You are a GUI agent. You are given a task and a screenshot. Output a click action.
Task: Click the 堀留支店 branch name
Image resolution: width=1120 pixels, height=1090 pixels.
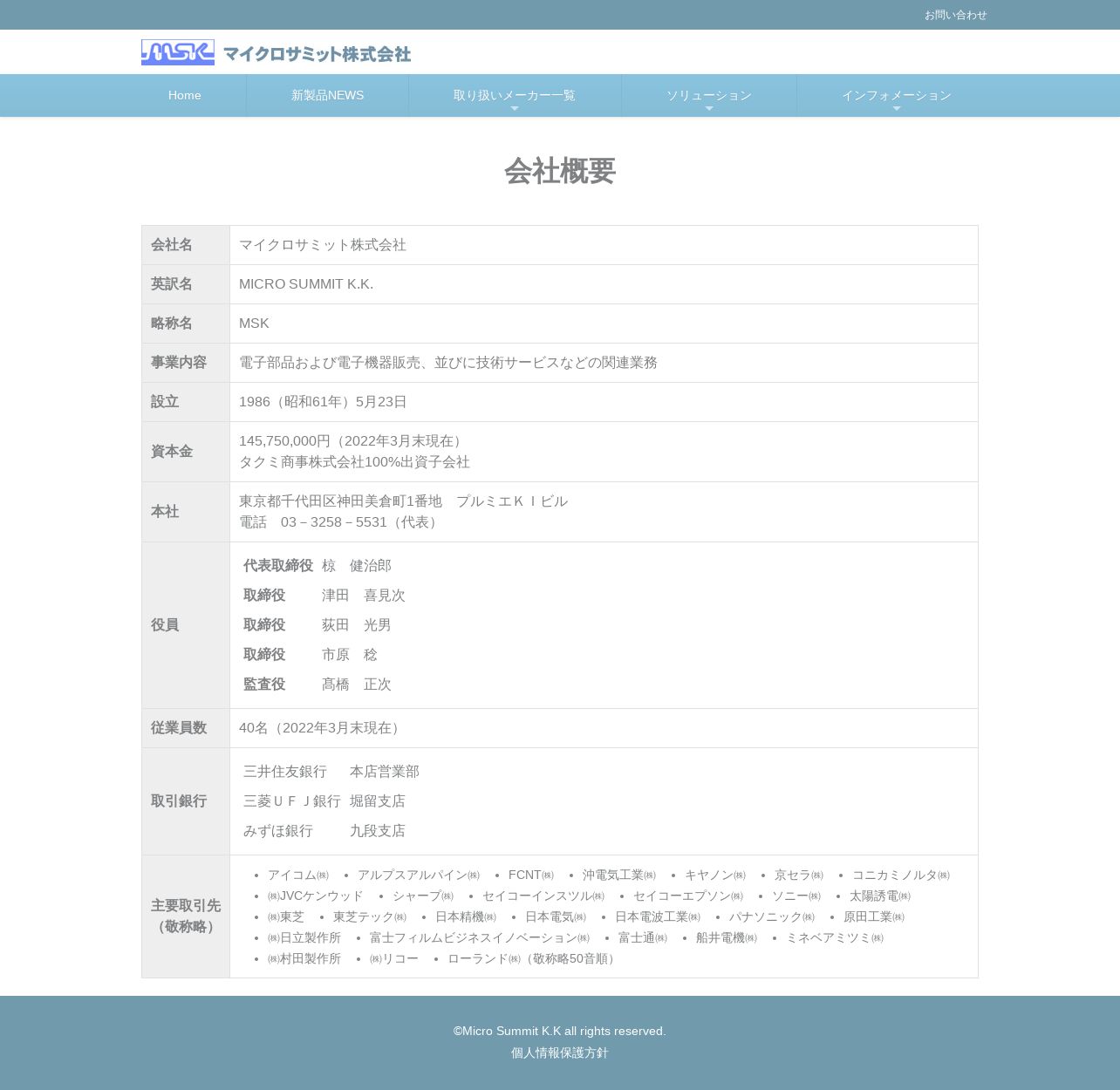[378, 801]
